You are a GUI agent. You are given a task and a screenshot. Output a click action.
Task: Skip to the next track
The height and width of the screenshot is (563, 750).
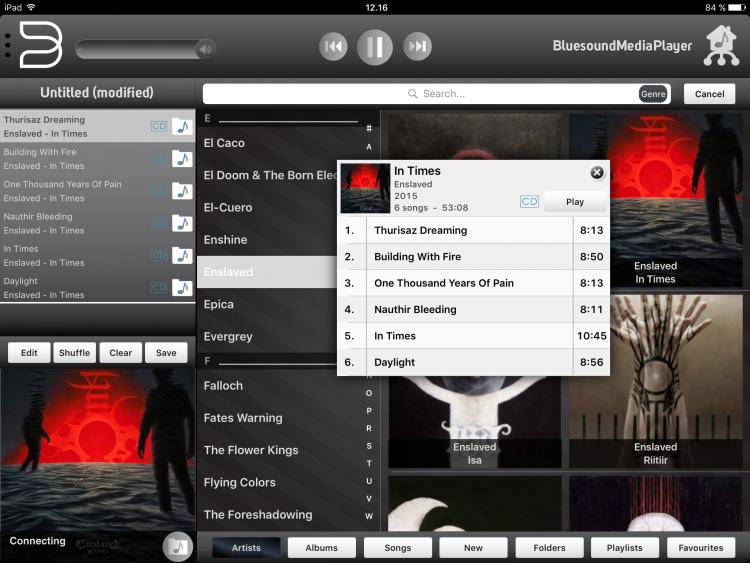pos(417,46)
